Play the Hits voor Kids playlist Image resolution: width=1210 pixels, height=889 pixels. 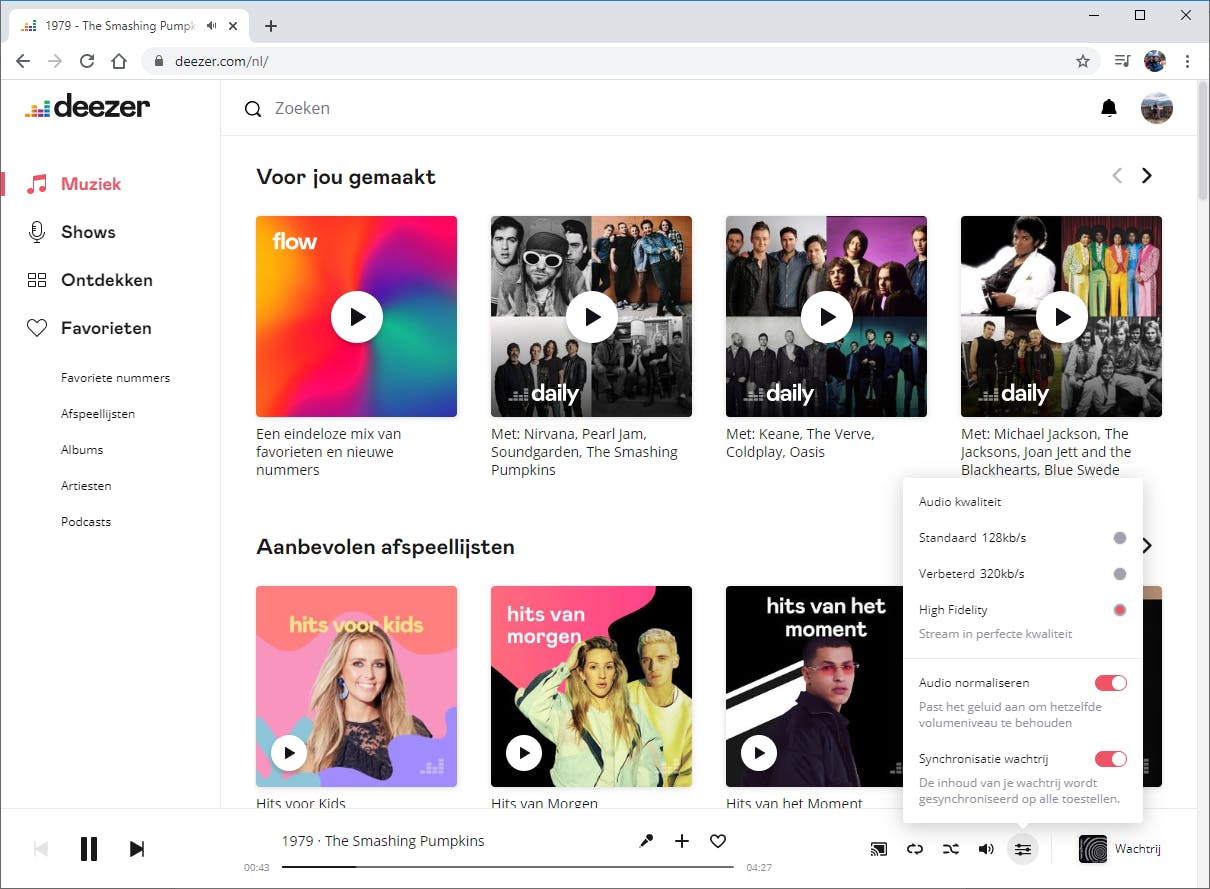(289, 752)
